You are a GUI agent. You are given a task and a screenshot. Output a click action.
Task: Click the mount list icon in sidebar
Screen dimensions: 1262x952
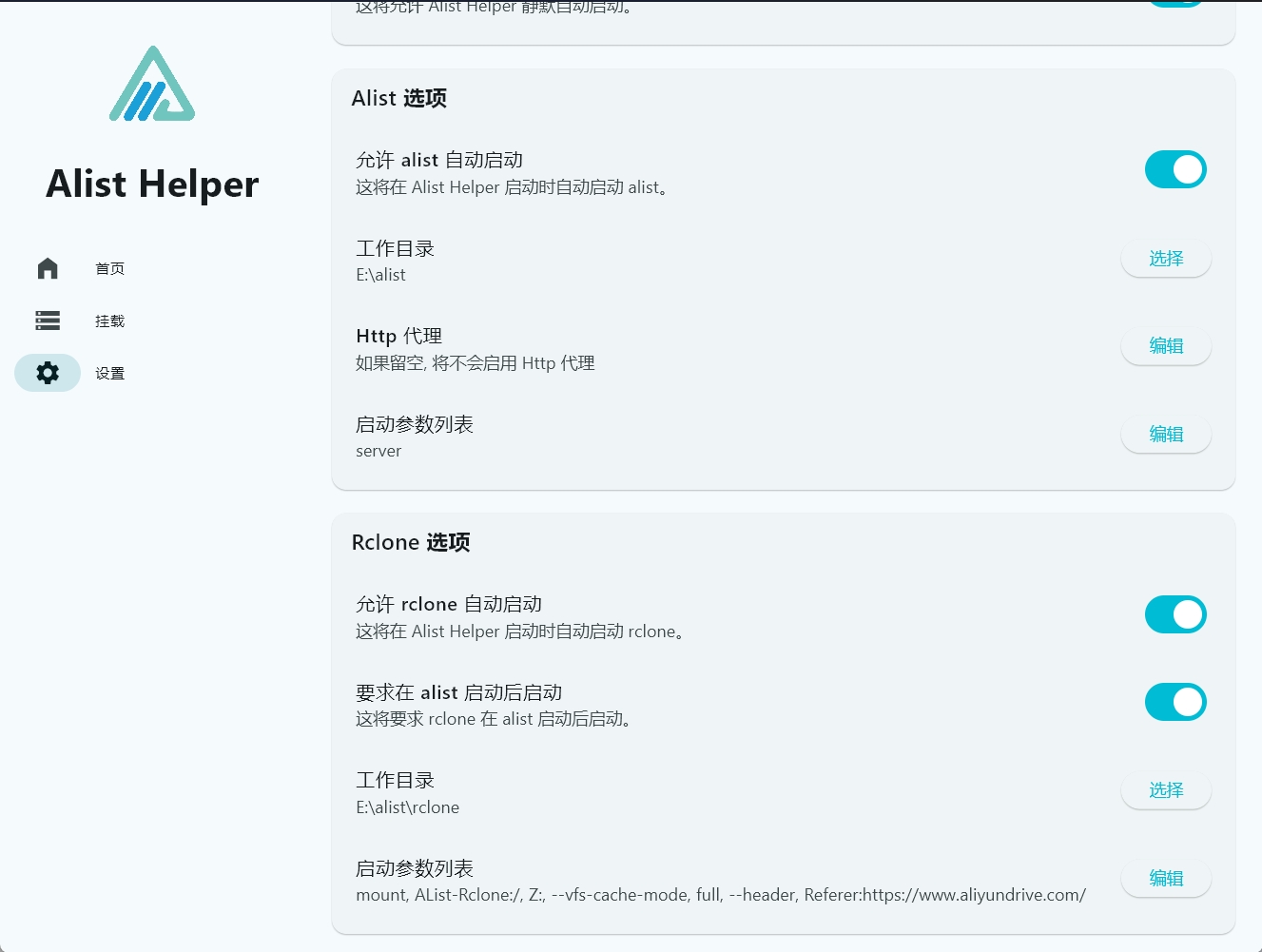tap(48, 321)
